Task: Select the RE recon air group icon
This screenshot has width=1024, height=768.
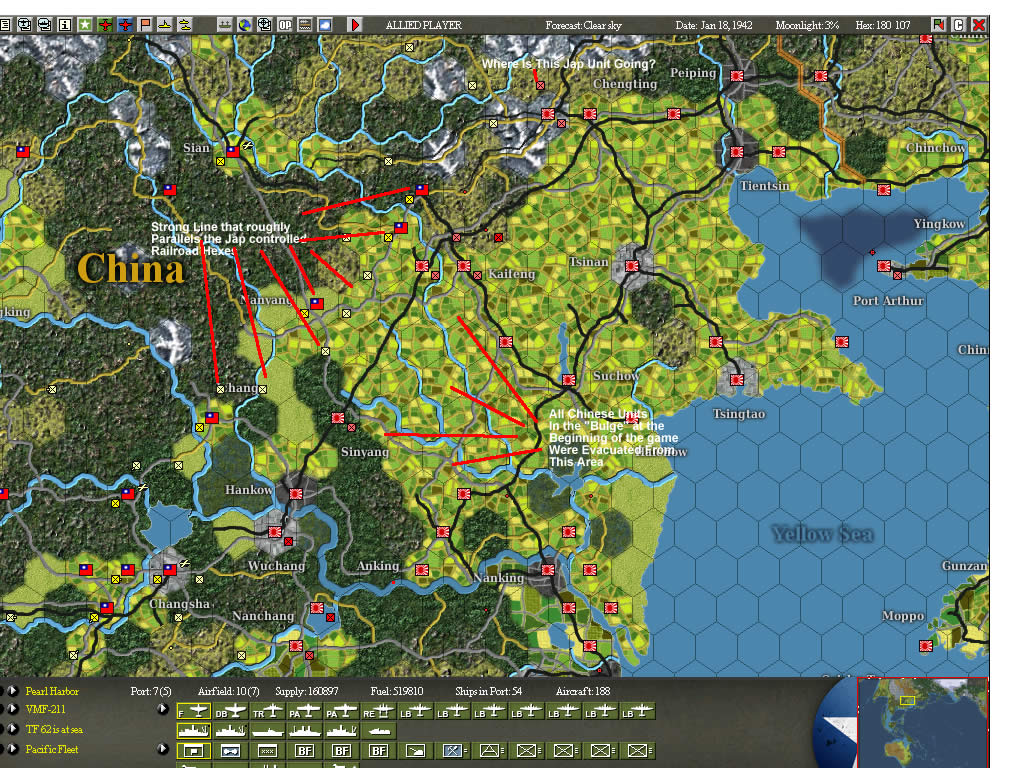Action: [x=379, y=711]
